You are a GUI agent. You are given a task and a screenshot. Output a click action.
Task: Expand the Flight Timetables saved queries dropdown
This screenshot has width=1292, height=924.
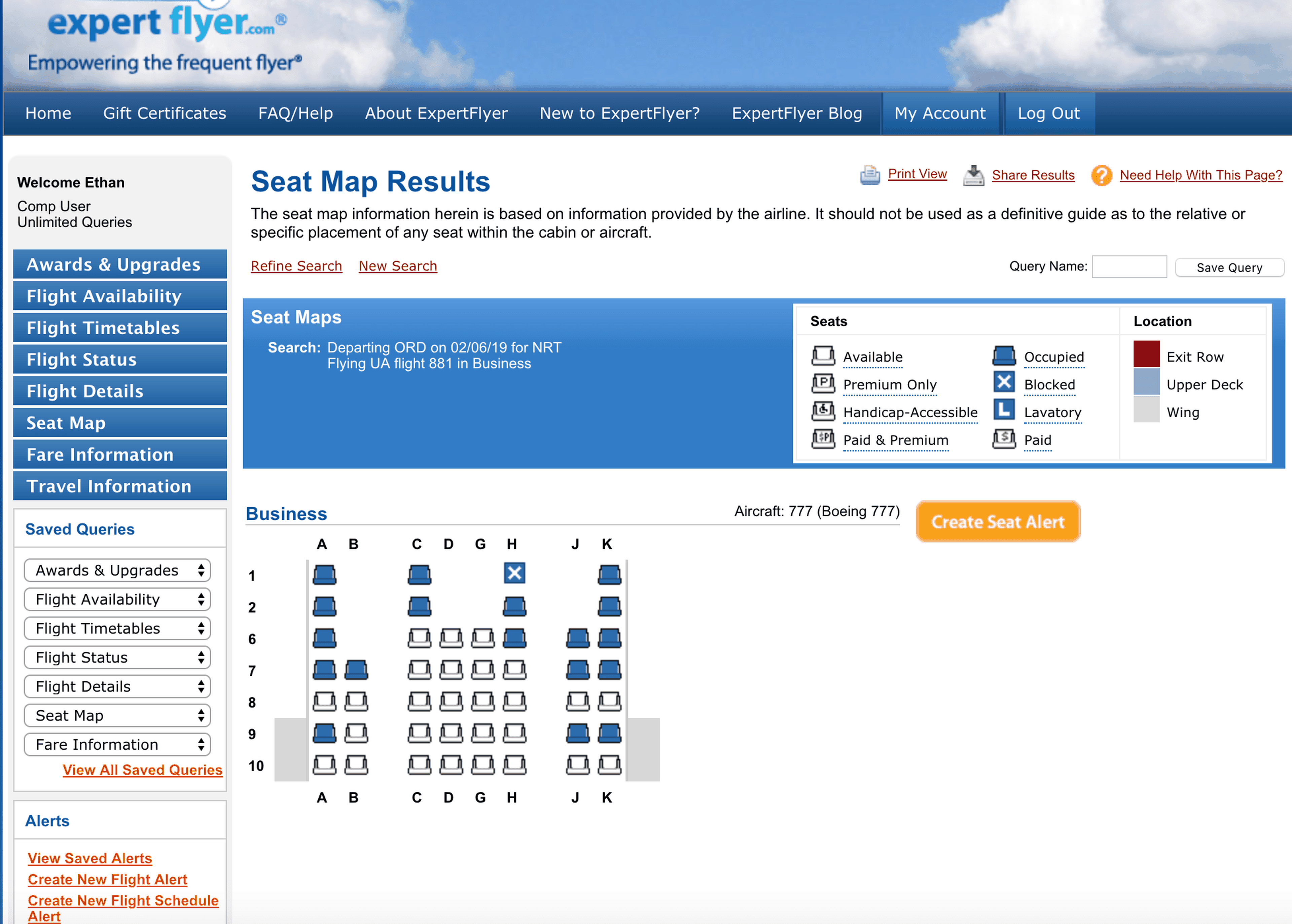pos(117,628)
